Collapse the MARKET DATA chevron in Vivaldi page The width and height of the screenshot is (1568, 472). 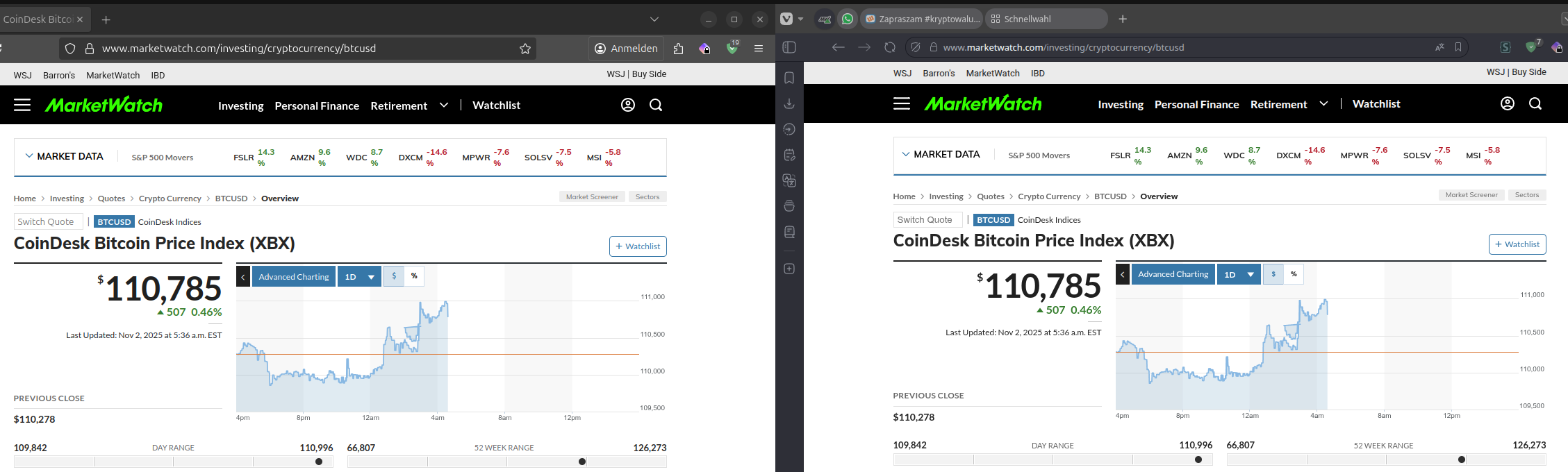pyautogui.click(x=905, y=154)
